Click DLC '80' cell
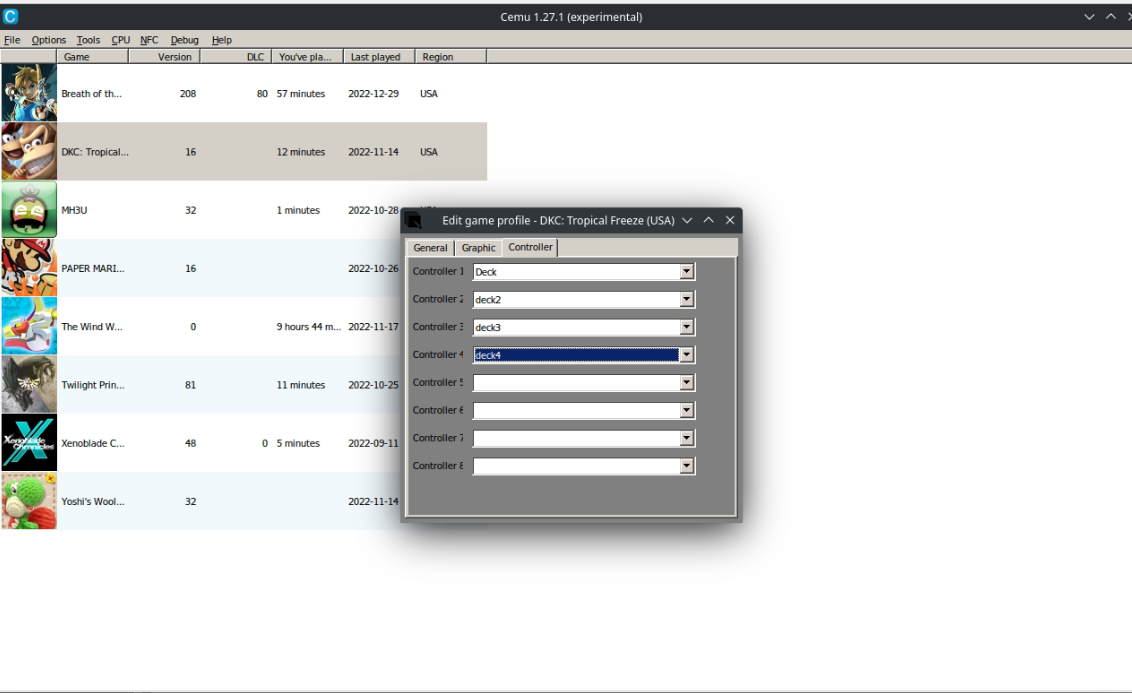 coord(262,93)
